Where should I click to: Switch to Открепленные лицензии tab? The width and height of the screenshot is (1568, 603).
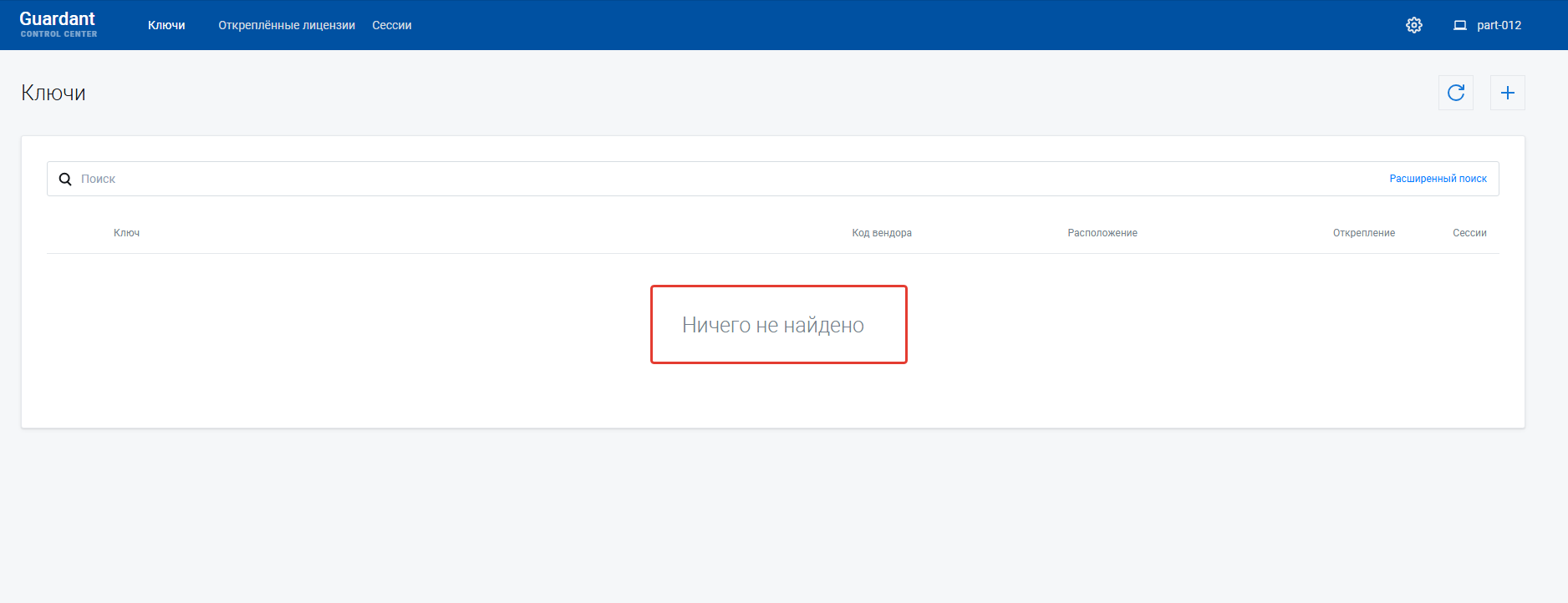pos(287,25)
